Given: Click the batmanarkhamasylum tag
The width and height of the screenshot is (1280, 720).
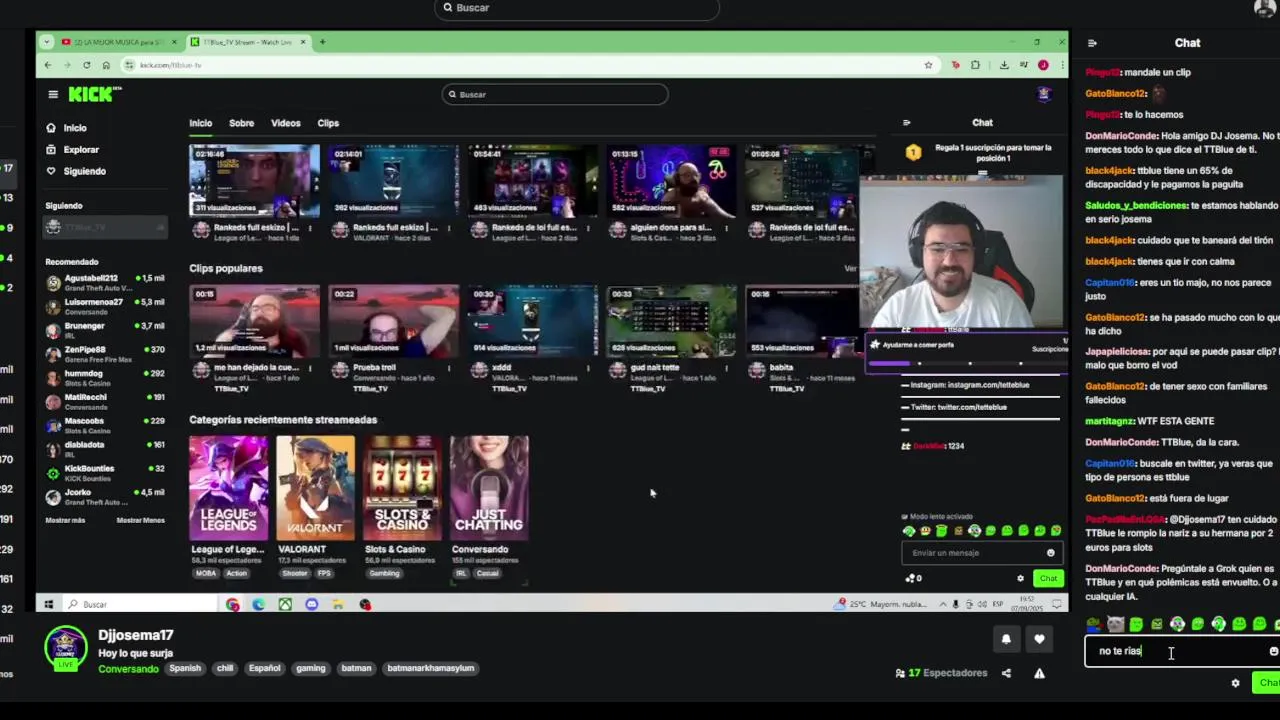Looking at the screenshot, I should tap(431, 668).
